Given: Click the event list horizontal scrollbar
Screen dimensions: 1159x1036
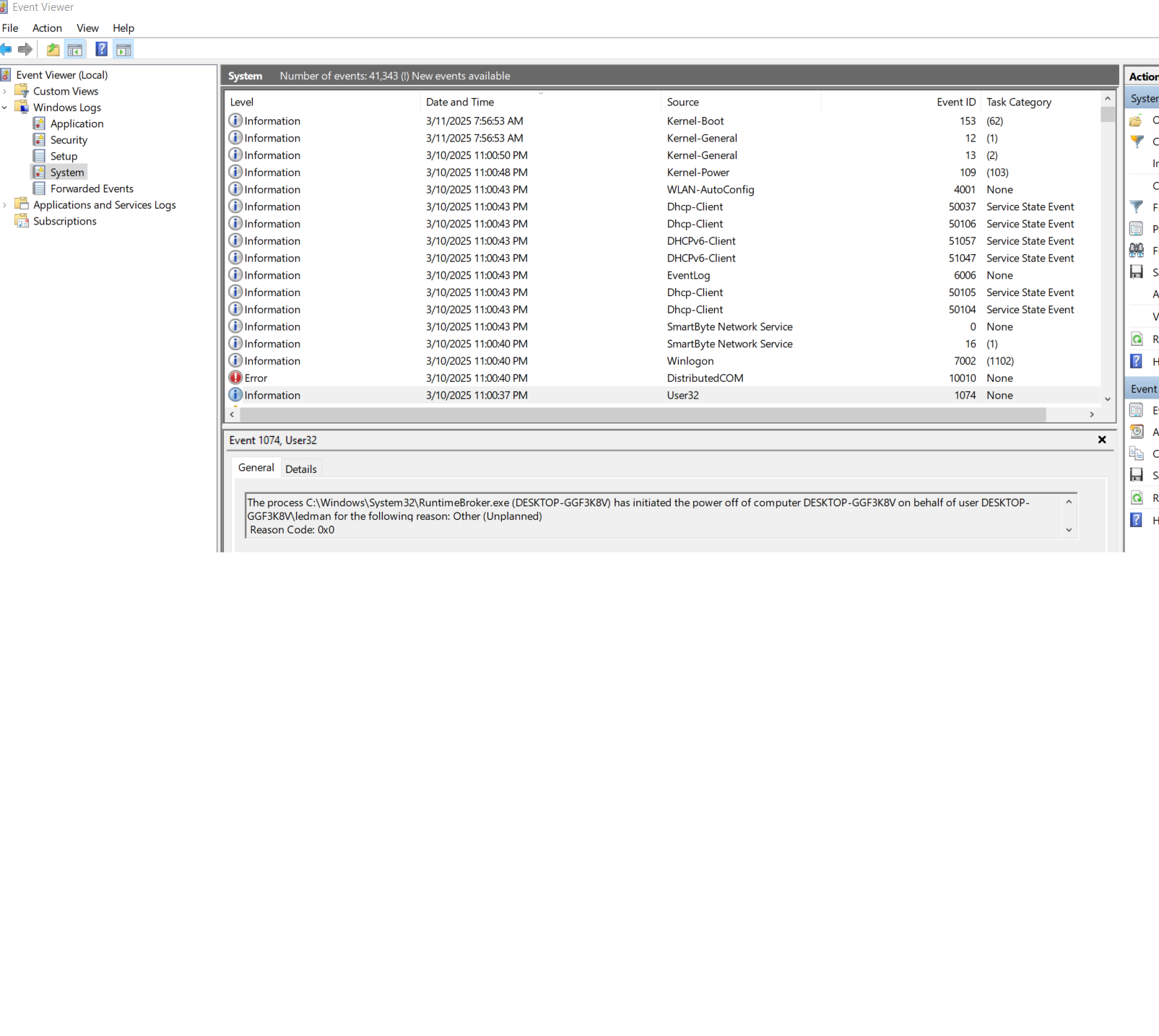Looking at the screenshot, I should 643,414.
